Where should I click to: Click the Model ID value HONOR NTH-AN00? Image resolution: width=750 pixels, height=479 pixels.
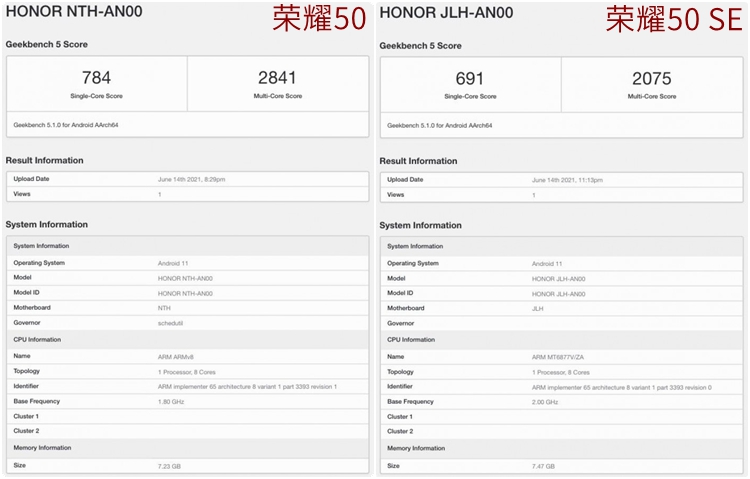(185, 294)
